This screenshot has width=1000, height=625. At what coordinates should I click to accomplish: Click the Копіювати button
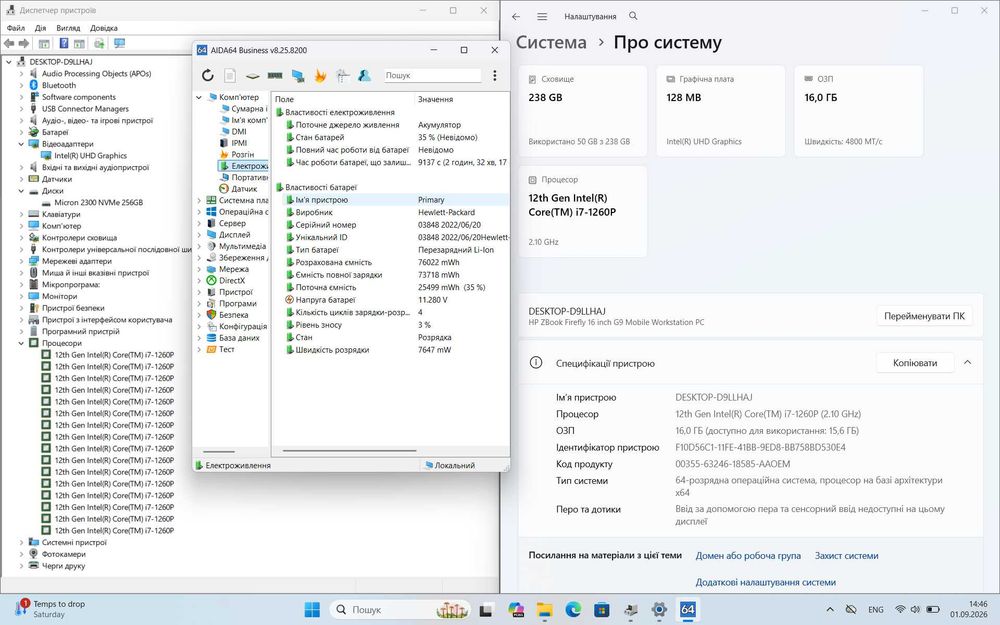pyautogui.click(x=915, y=363)
